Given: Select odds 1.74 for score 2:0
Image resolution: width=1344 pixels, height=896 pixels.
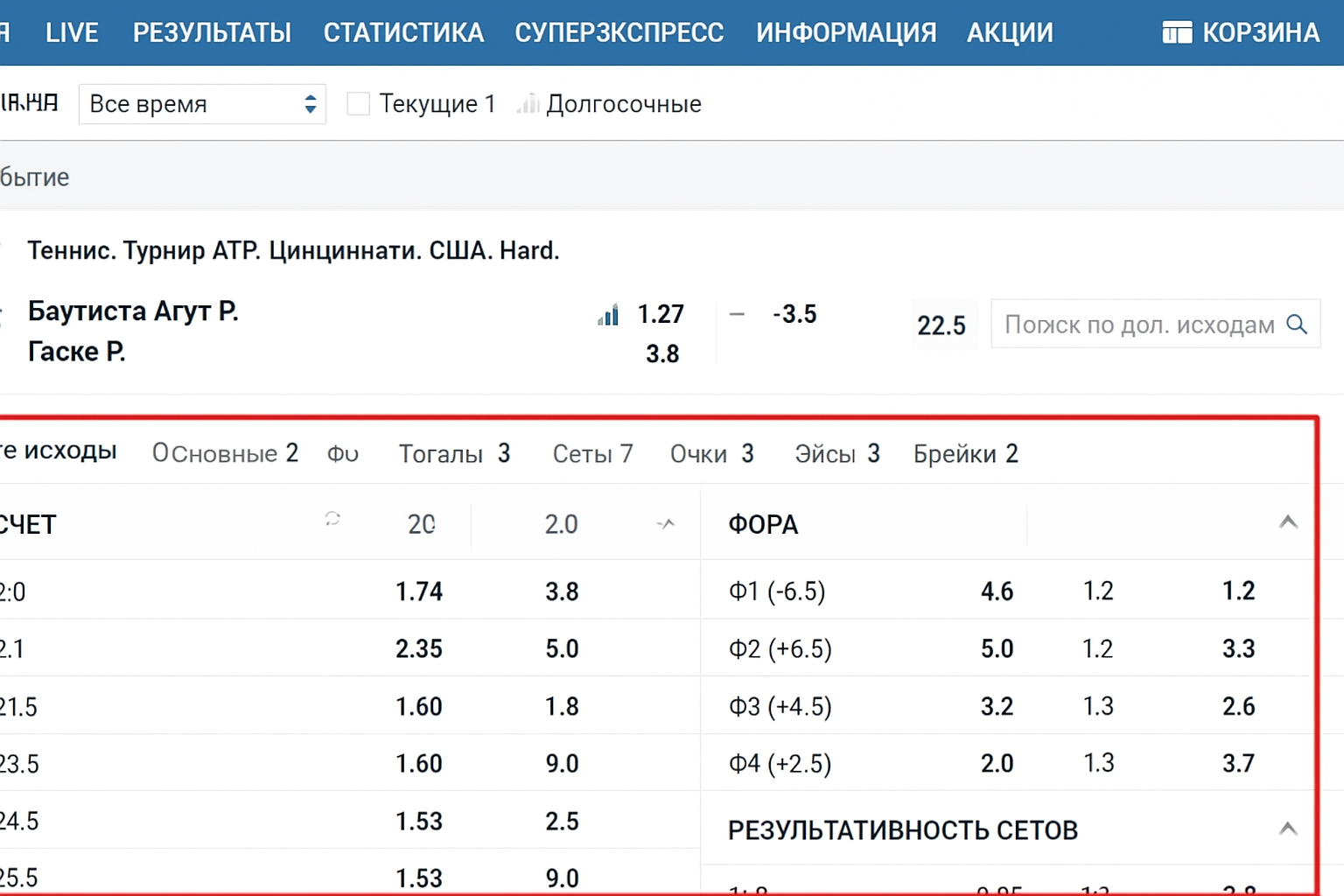Looking at the screenshot, I should click(x=419, y=591).
